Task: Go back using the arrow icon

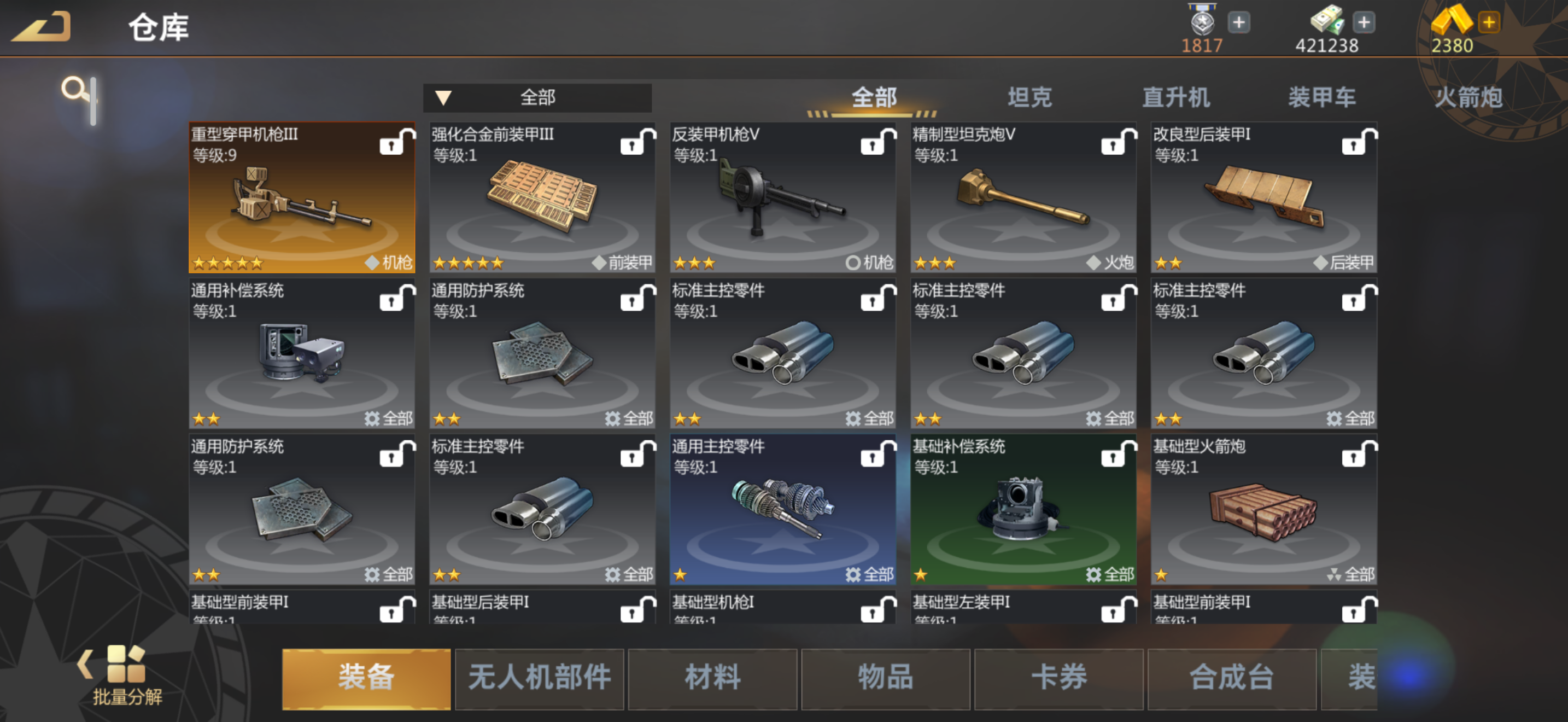Action: point(42,27)
